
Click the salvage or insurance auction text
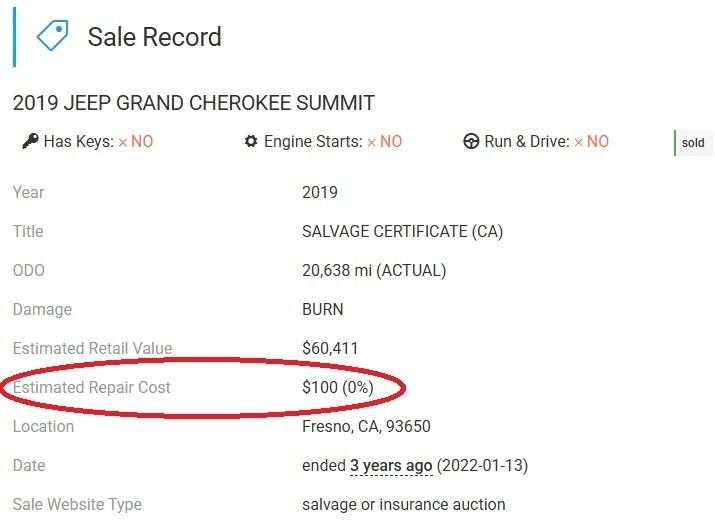(x=404, y=505)
